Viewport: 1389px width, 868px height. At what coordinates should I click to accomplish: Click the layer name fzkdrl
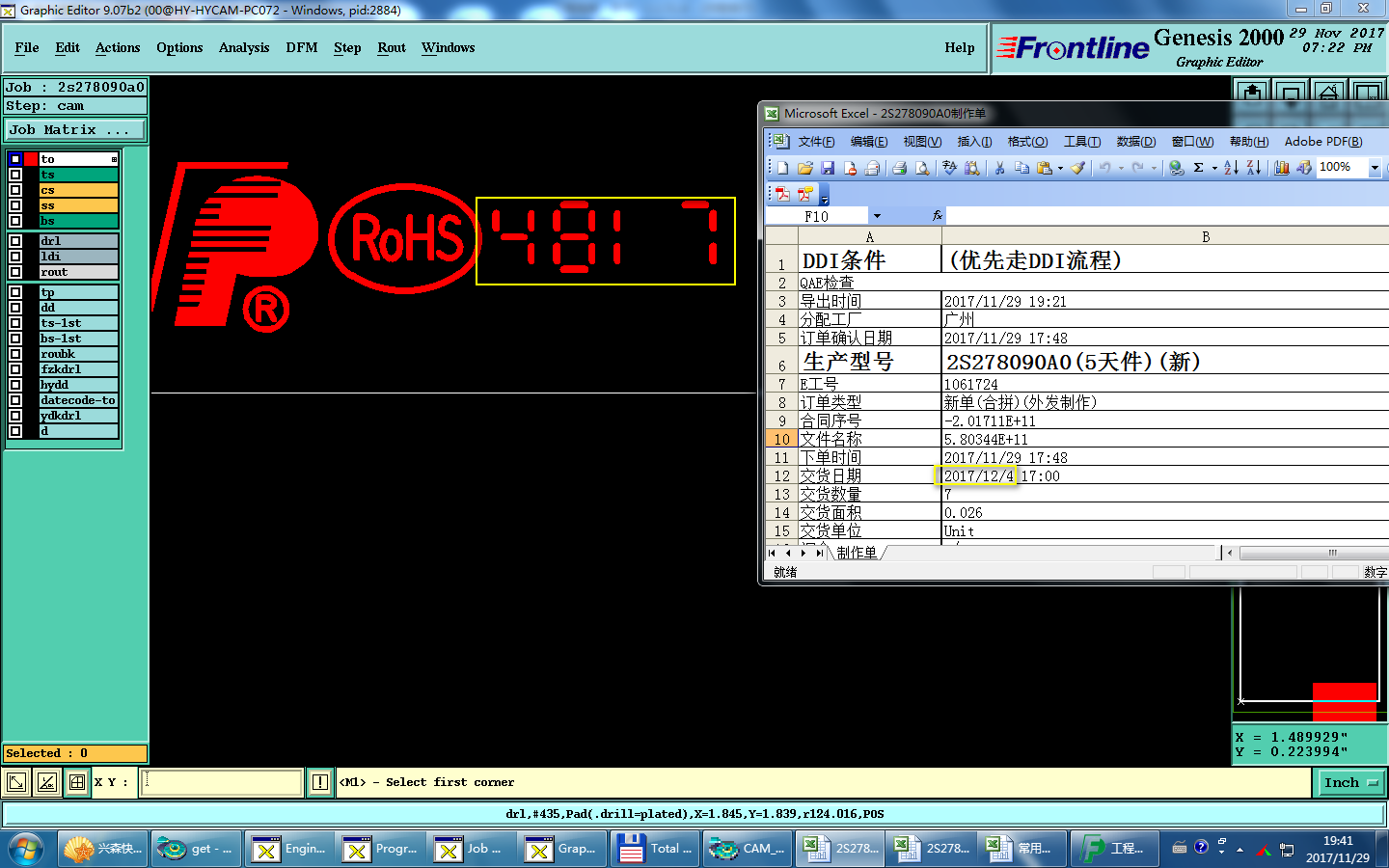point(78,369)
